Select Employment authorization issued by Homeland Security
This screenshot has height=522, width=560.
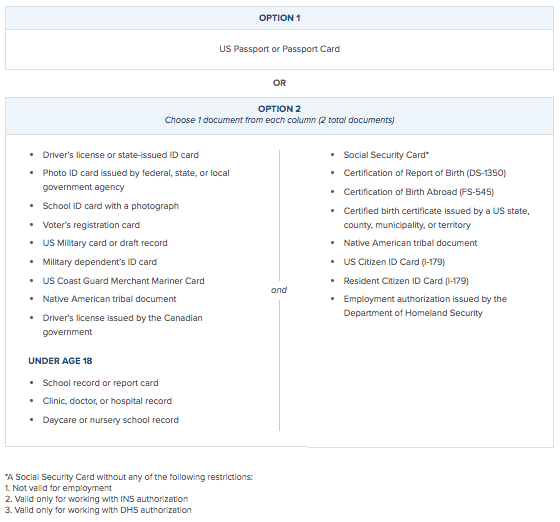pyautogui.click(x=425, y=306)
